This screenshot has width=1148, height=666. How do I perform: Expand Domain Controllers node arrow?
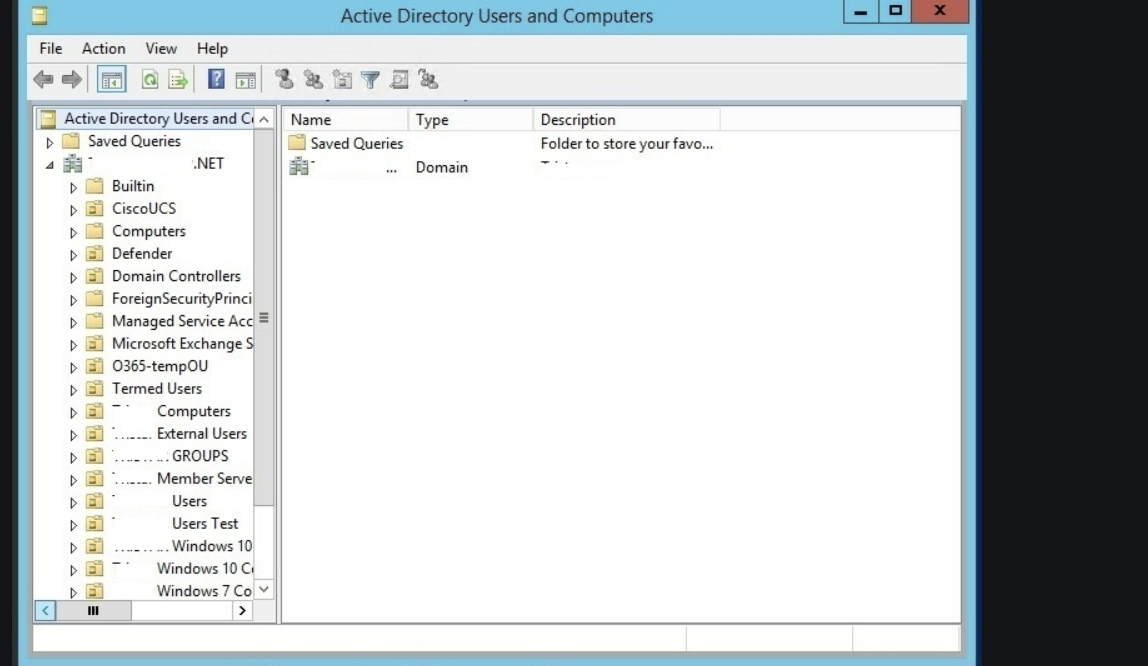(x=73, y=277)
